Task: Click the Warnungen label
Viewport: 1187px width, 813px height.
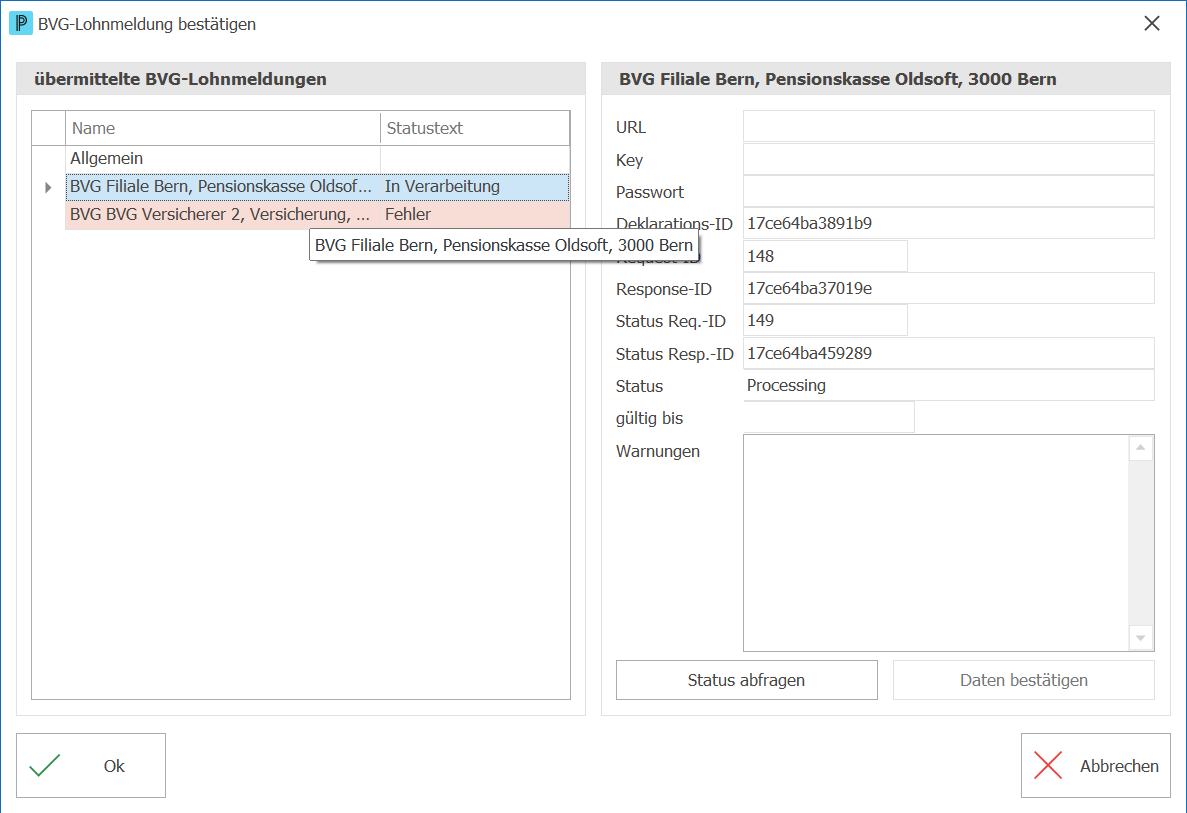Action: (658, 451)
